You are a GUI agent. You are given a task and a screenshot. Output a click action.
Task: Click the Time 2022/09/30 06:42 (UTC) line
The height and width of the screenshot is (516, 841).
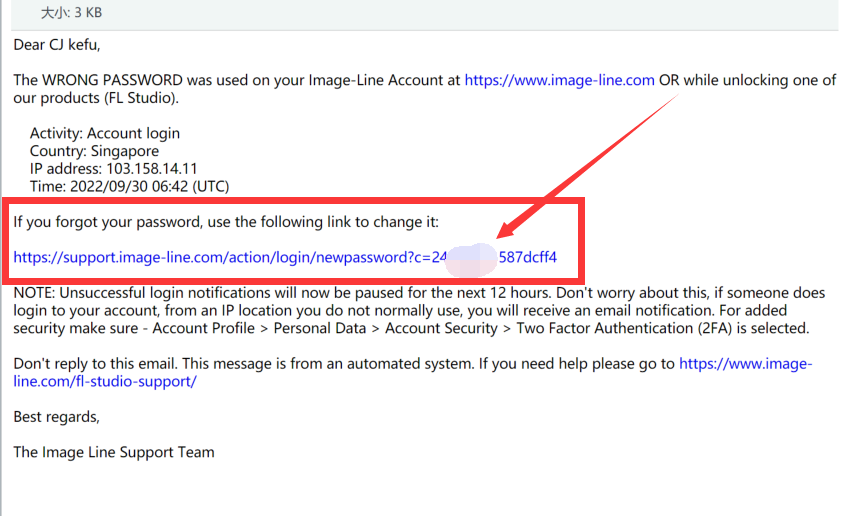130,187
